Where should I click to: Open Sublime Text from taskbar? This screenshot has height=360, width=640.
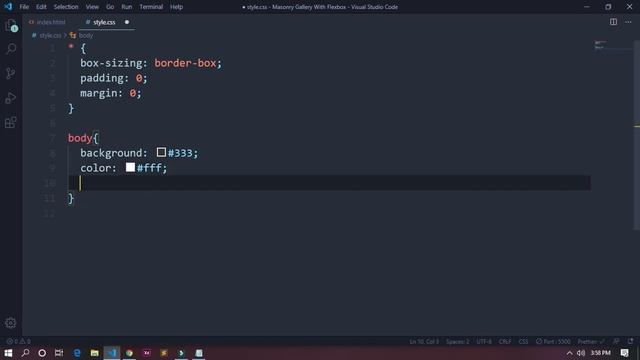(164, 353)
